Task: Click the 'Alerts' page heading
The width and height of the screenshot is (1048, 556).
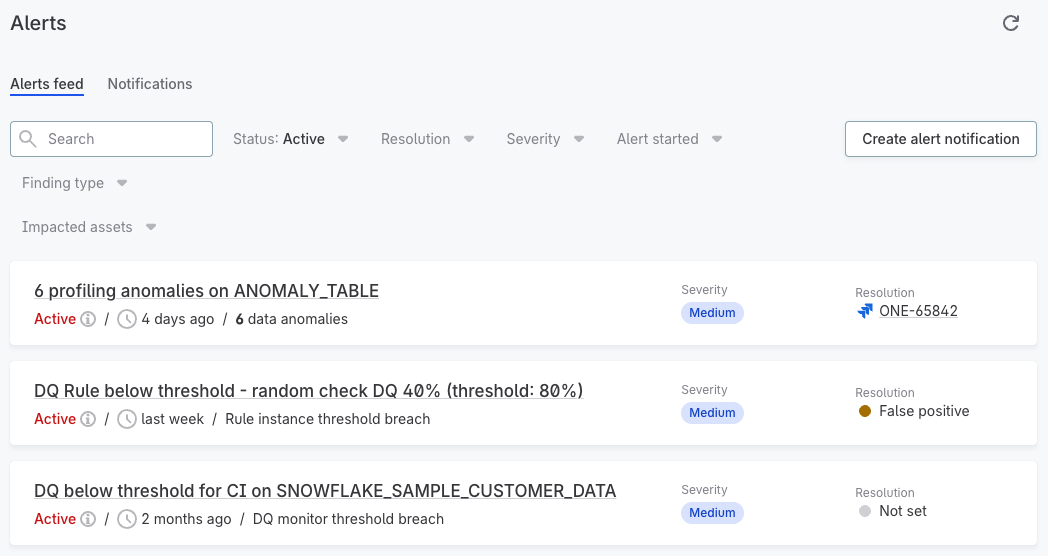Action: coord(38,23)
